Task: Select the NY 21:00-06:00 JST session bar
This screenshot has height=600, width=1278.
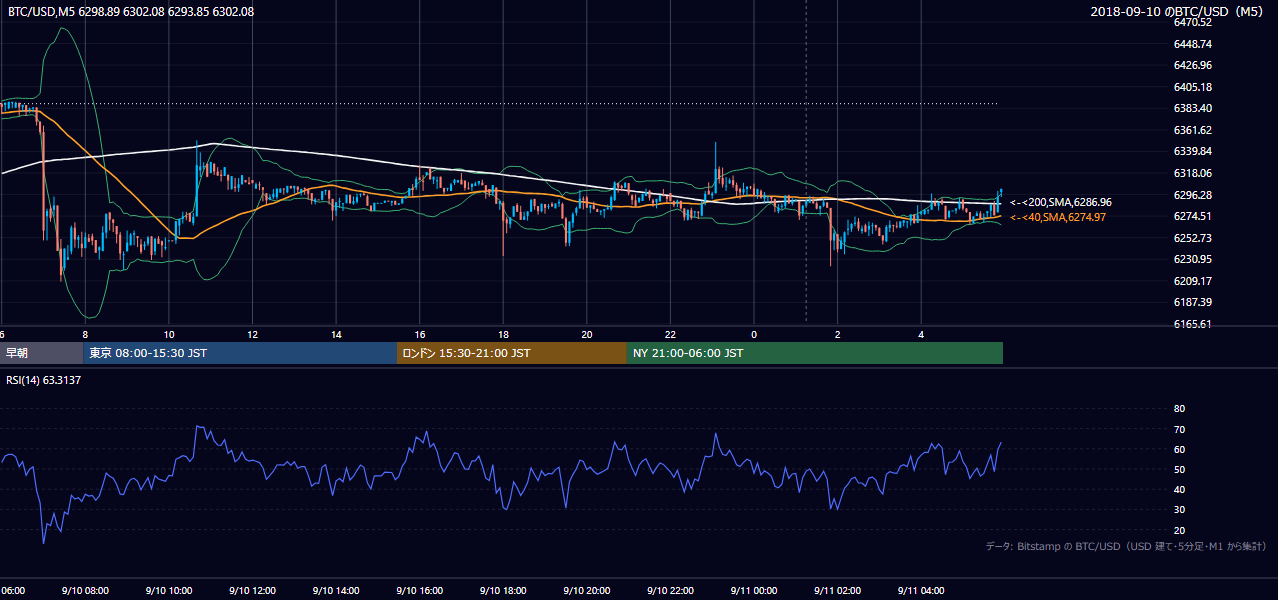Action: [x=815, y=352]
